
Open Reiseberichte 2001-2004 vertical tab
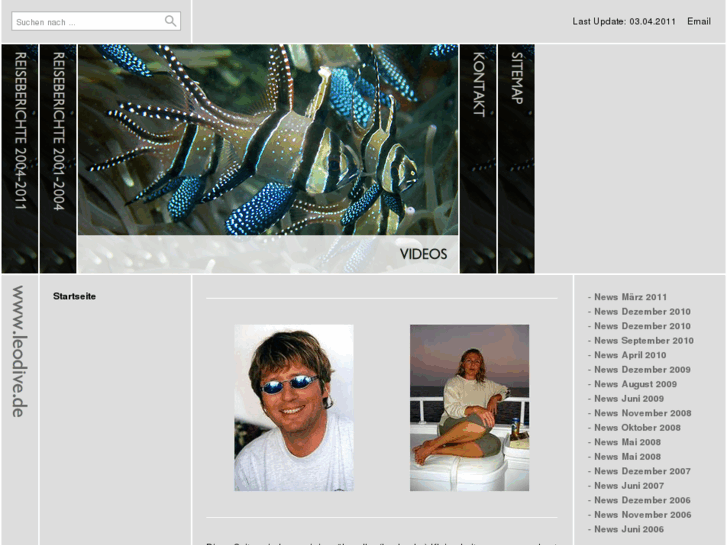(58, 159)
